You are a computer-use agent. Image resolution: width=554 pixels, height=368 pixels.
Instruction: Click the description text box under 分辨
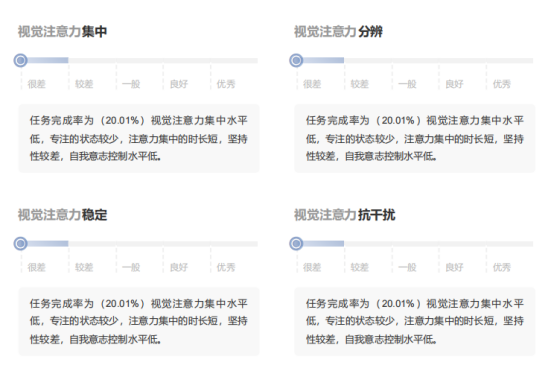(x=414, y=138)
